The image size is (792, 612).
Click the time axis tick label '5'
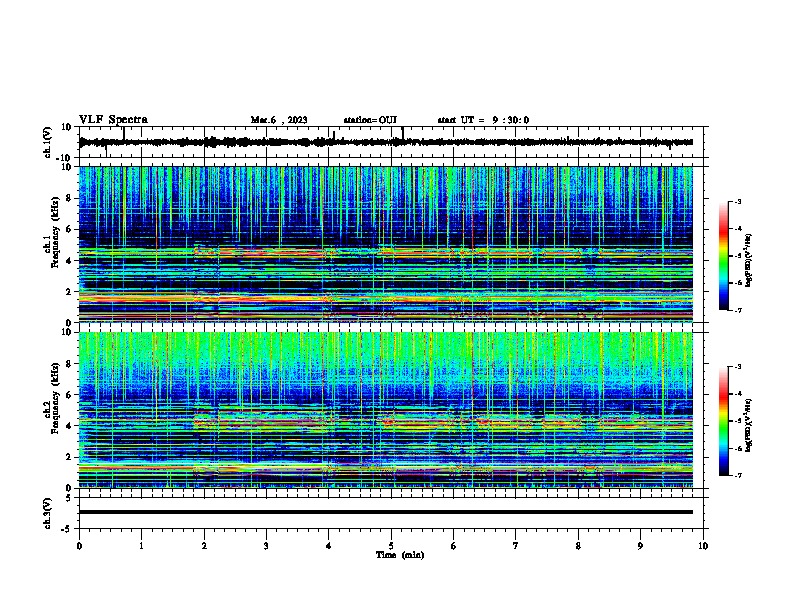coord(391,546)
